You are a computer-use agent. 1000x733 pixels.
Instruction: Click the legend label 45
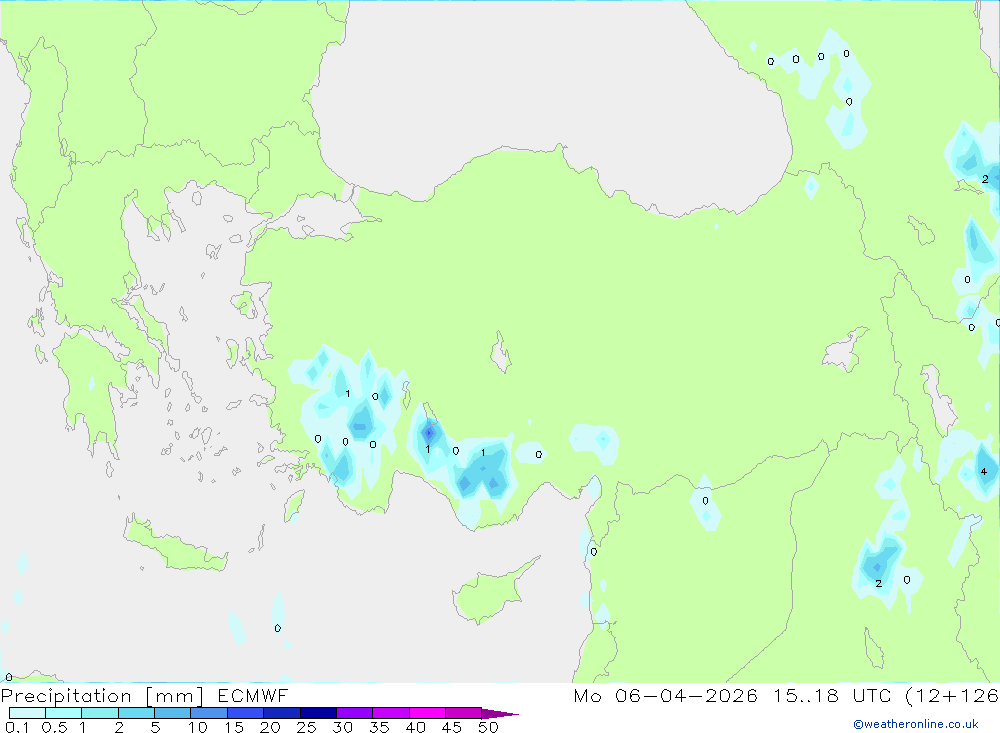click(452, 727)
